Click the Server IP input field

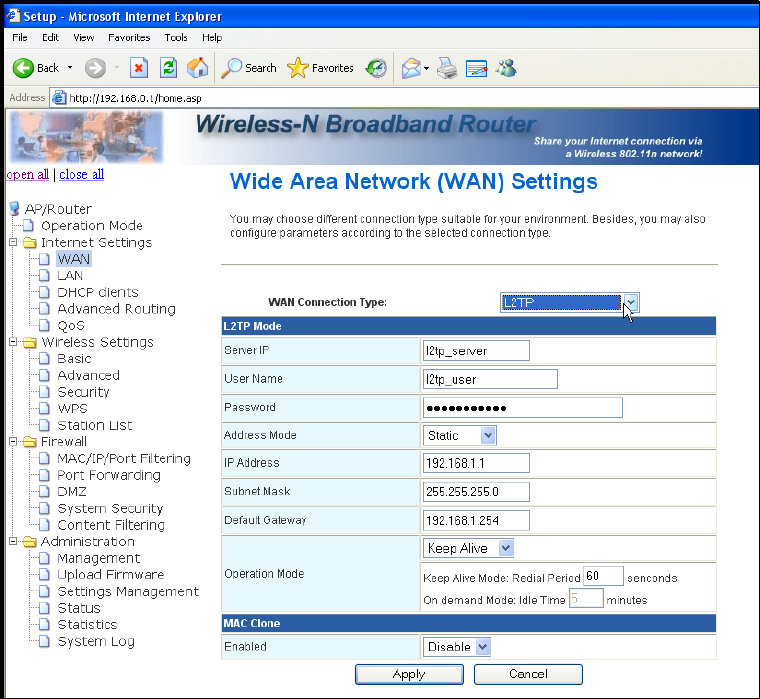pyautogui.click(x=476, y=350)
